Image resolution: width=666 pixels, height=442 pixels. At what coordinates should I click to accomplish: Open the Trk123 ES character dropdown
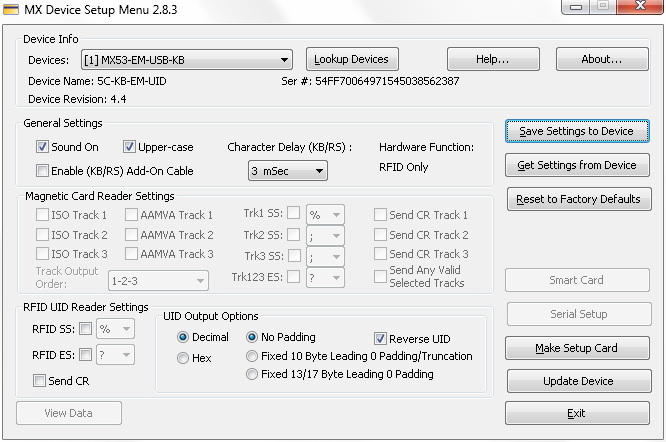pos(325,278)
